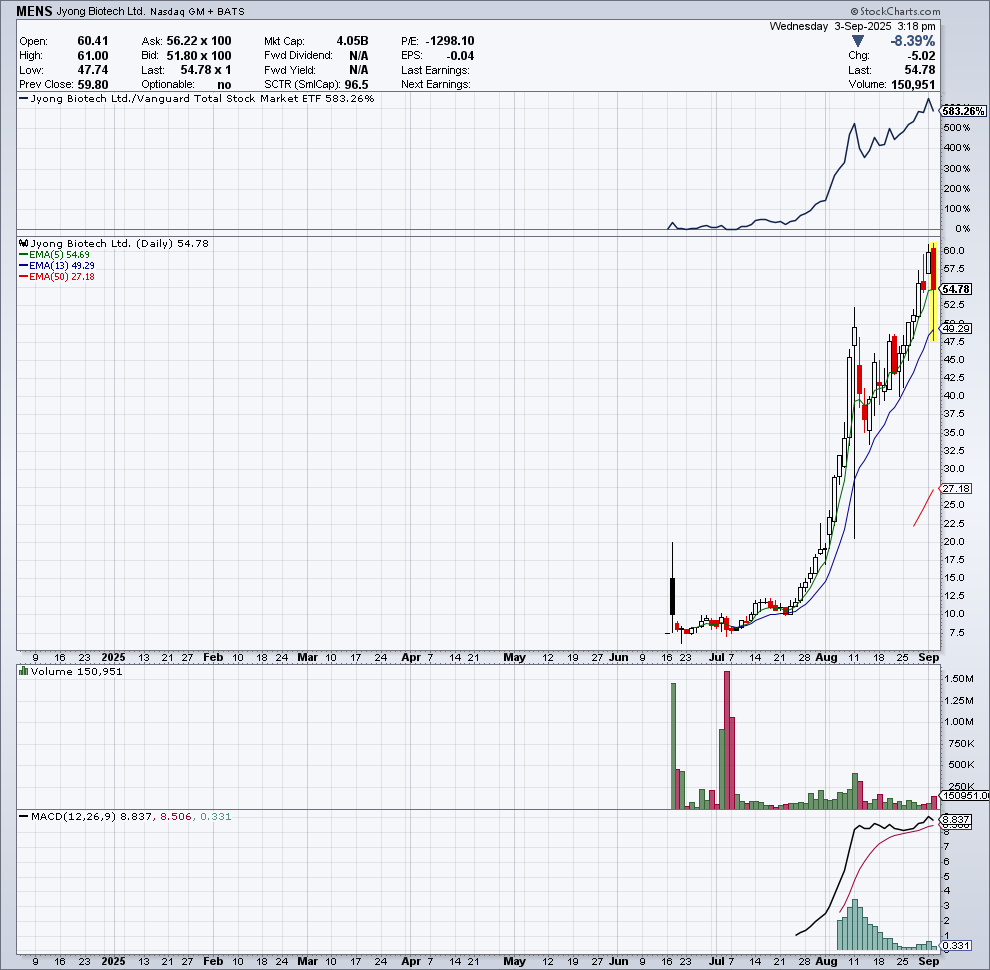Click the MACD histogram value 0.331 in legend
Viewport: 990px width, 970px height.
pyautogui.click(x=216, y=817)
